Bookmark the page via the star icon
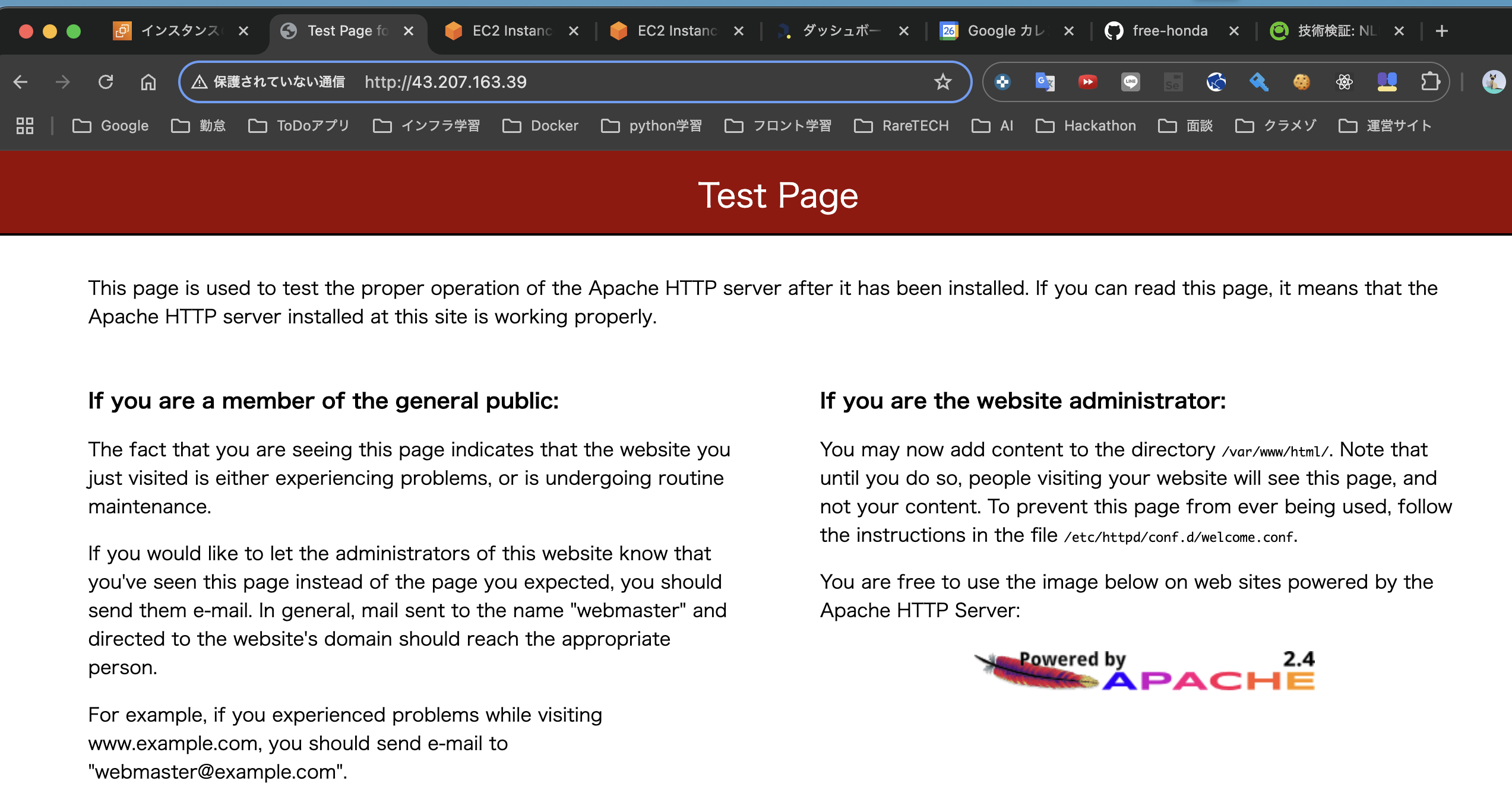 click(943, 82)
